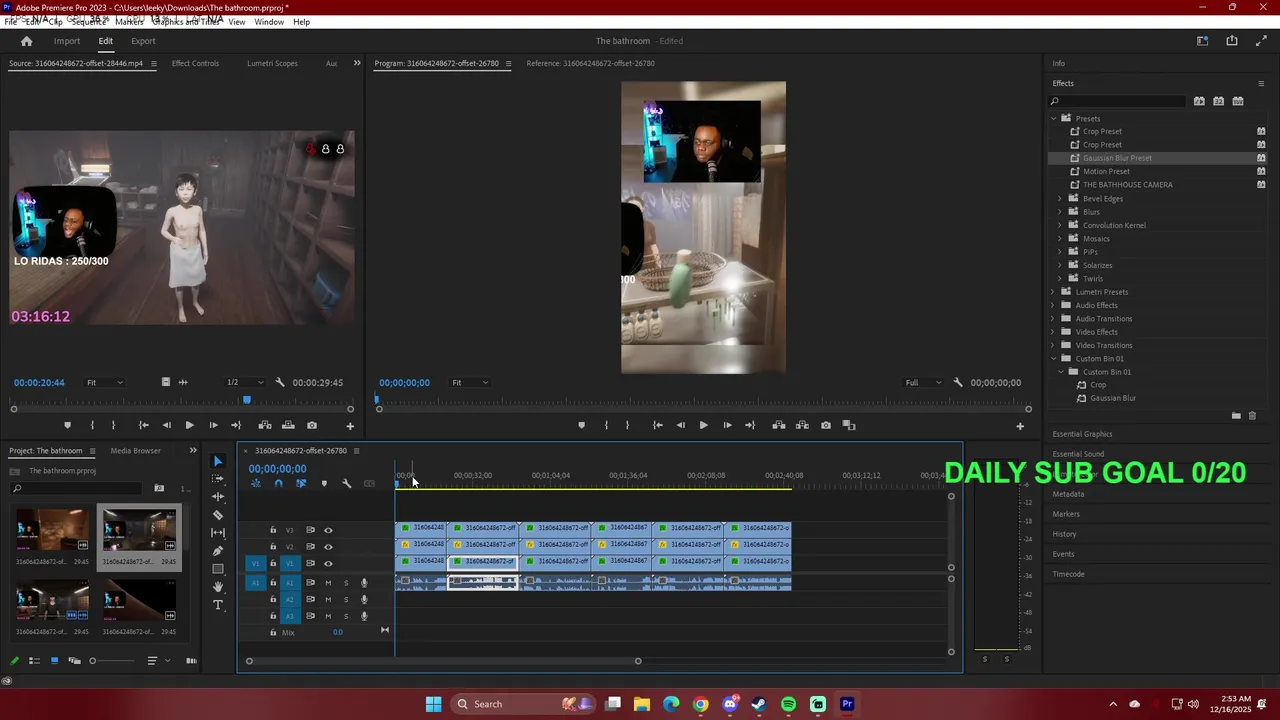Screen dimensions: 1280x720
Task: Open Essential Graphics panel
Action: click(x=1082, y=434)
